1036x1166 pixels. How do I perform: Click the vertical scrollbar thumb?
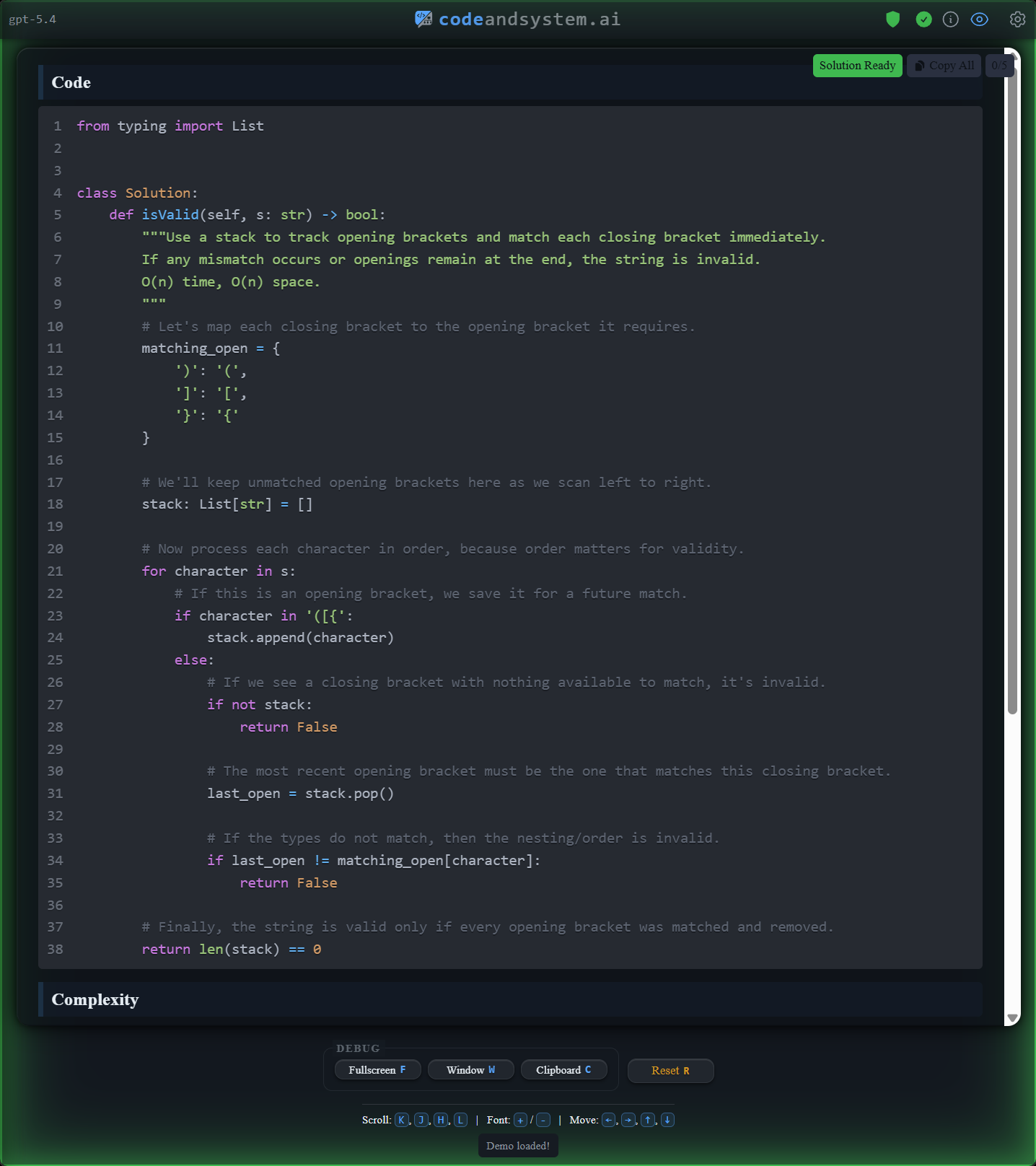(1012, 390)
